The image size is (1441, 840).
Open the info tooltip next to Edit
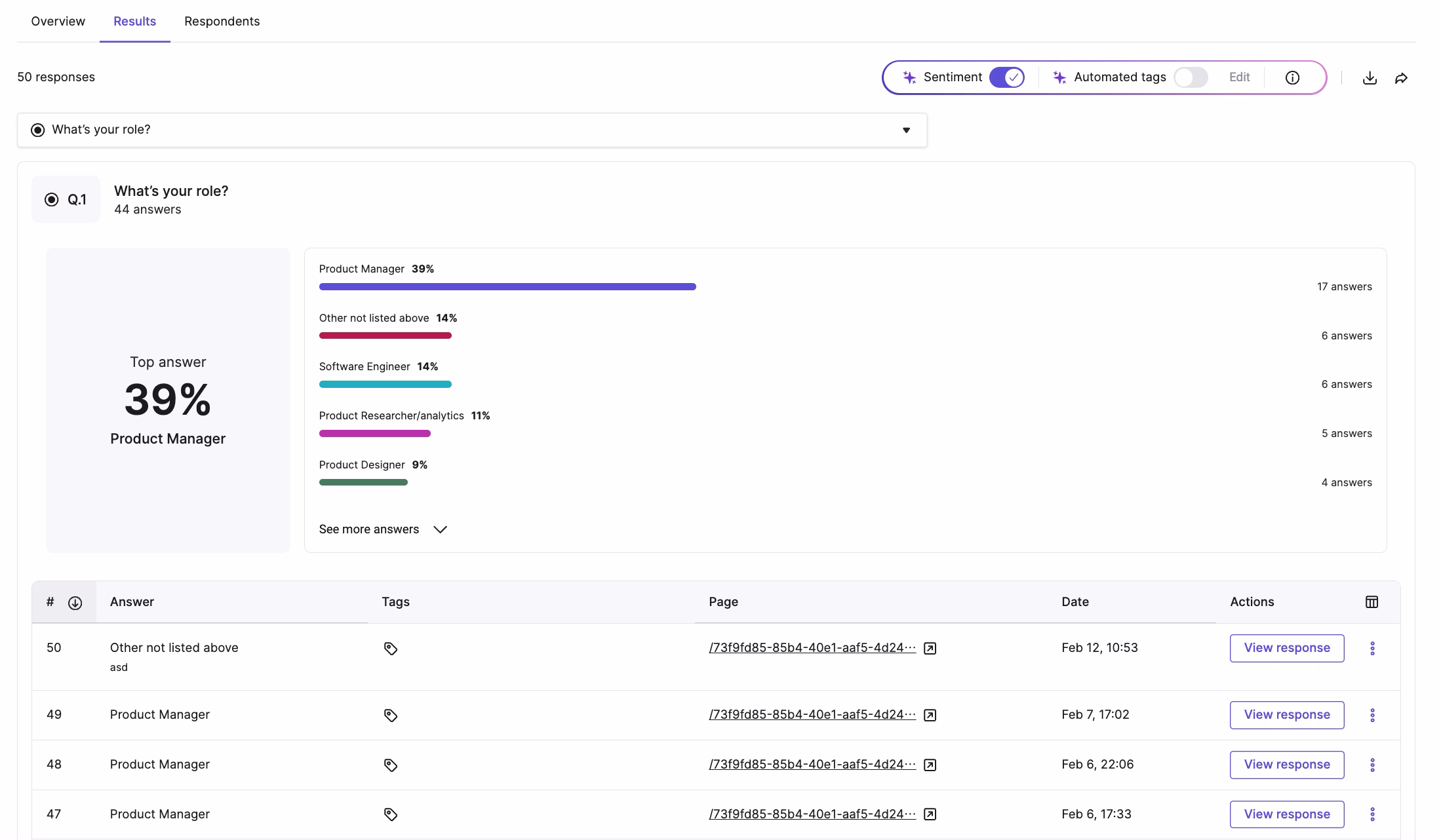1292,77
